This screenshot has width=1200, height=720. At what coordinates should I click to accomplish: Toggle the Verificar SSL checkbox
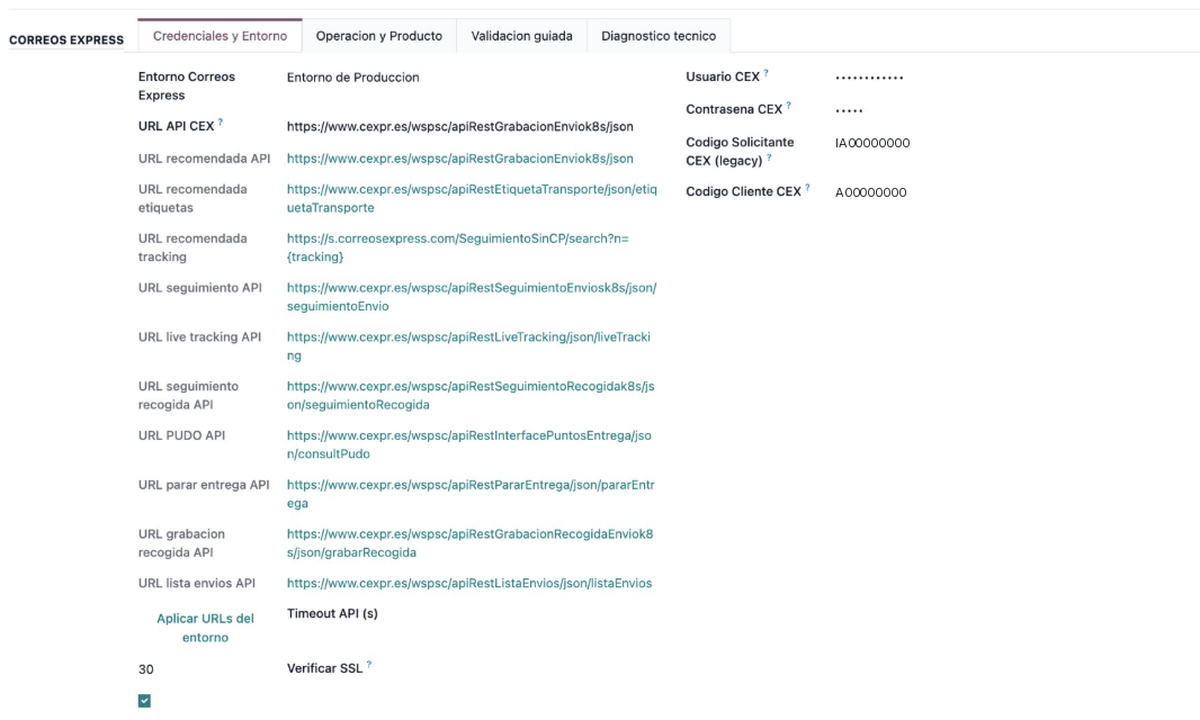pos(144,701)
